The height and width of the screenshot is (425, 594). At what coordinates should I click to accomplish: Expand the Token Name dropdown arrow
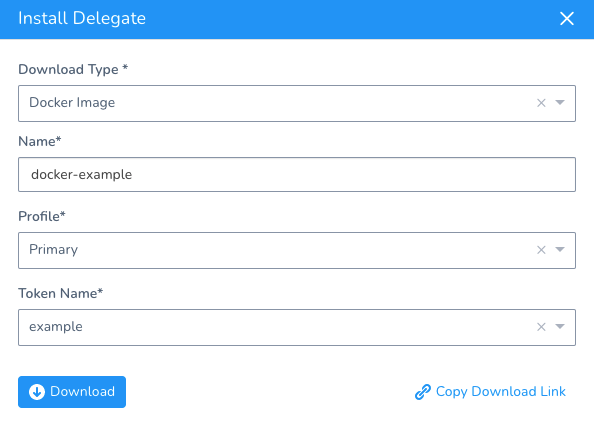[x=560, y=326]
